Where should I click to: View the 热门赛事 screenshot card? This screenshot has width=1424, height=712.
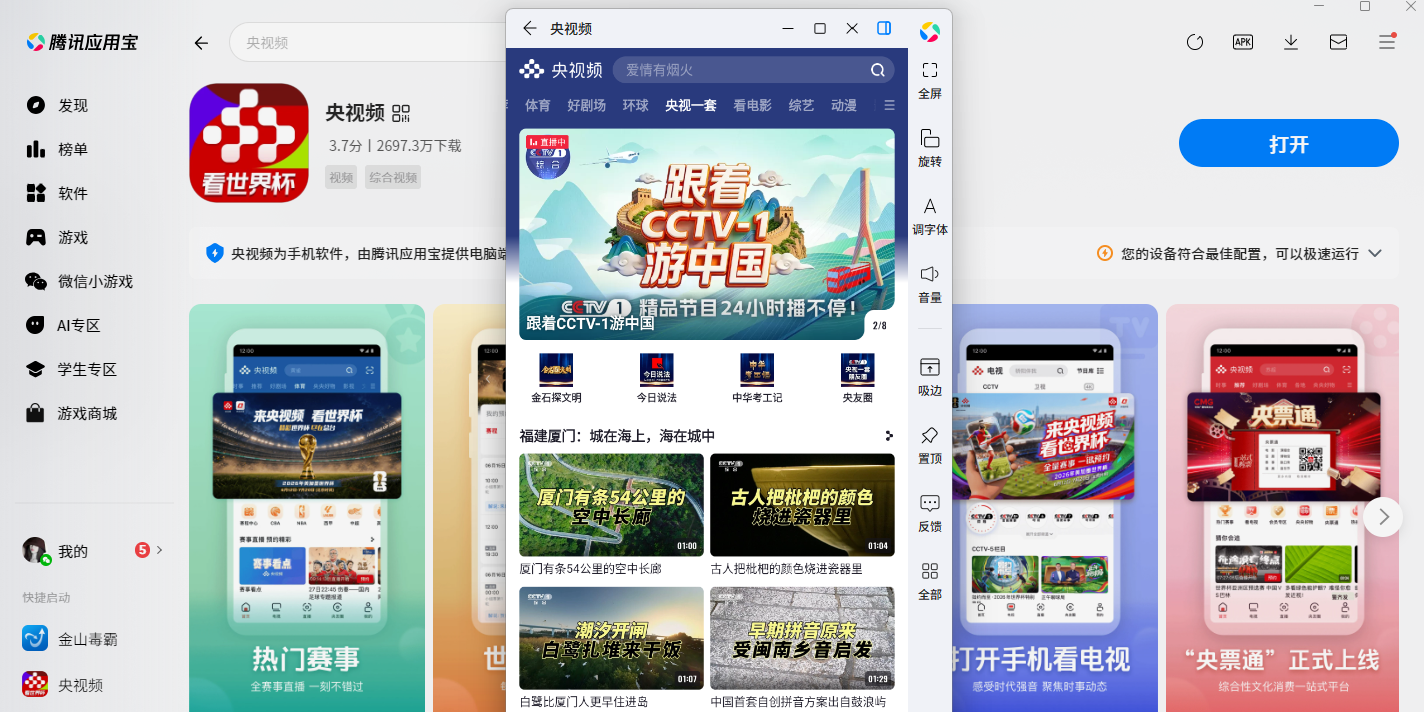[307, 508]
